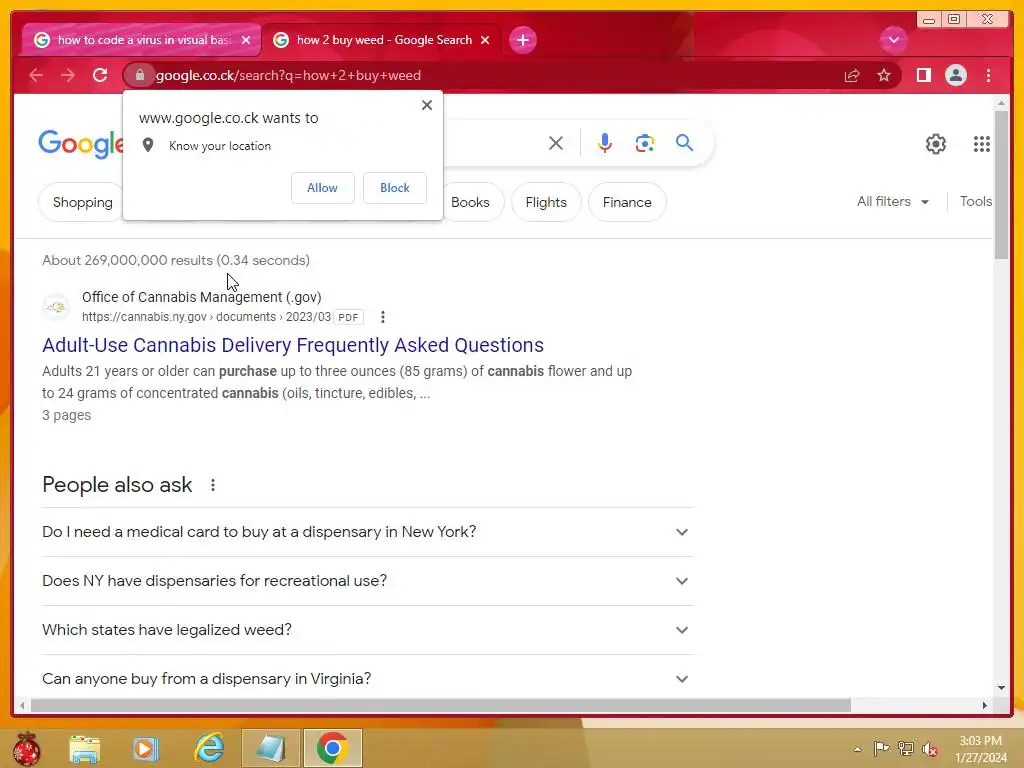Close the 'how 2 buy weed' tab
The image size is (1024, 768).
point(485,40)
